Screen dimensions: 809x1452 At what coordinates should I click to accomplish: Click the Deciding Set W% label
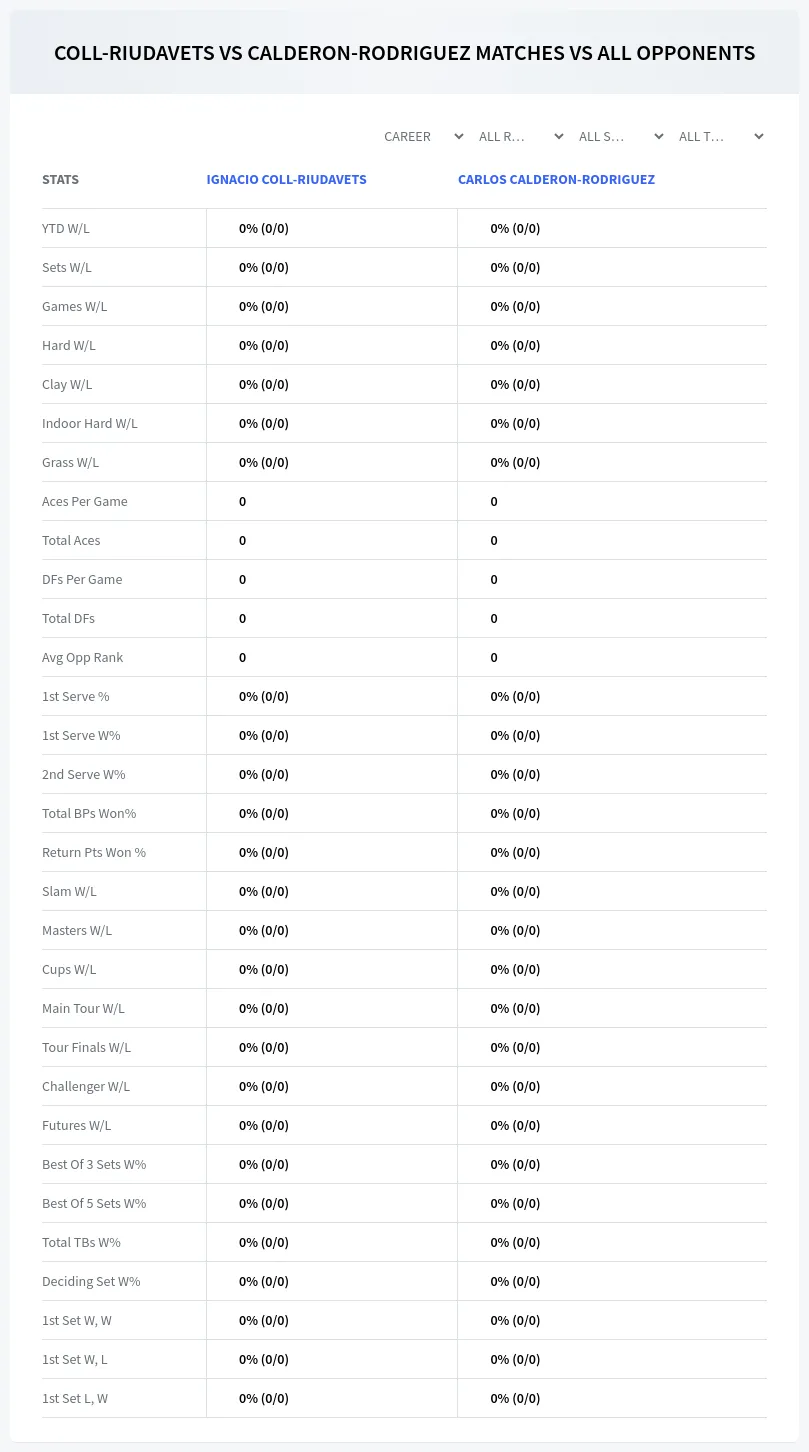pyautogui.click(x=91, y=1281)
